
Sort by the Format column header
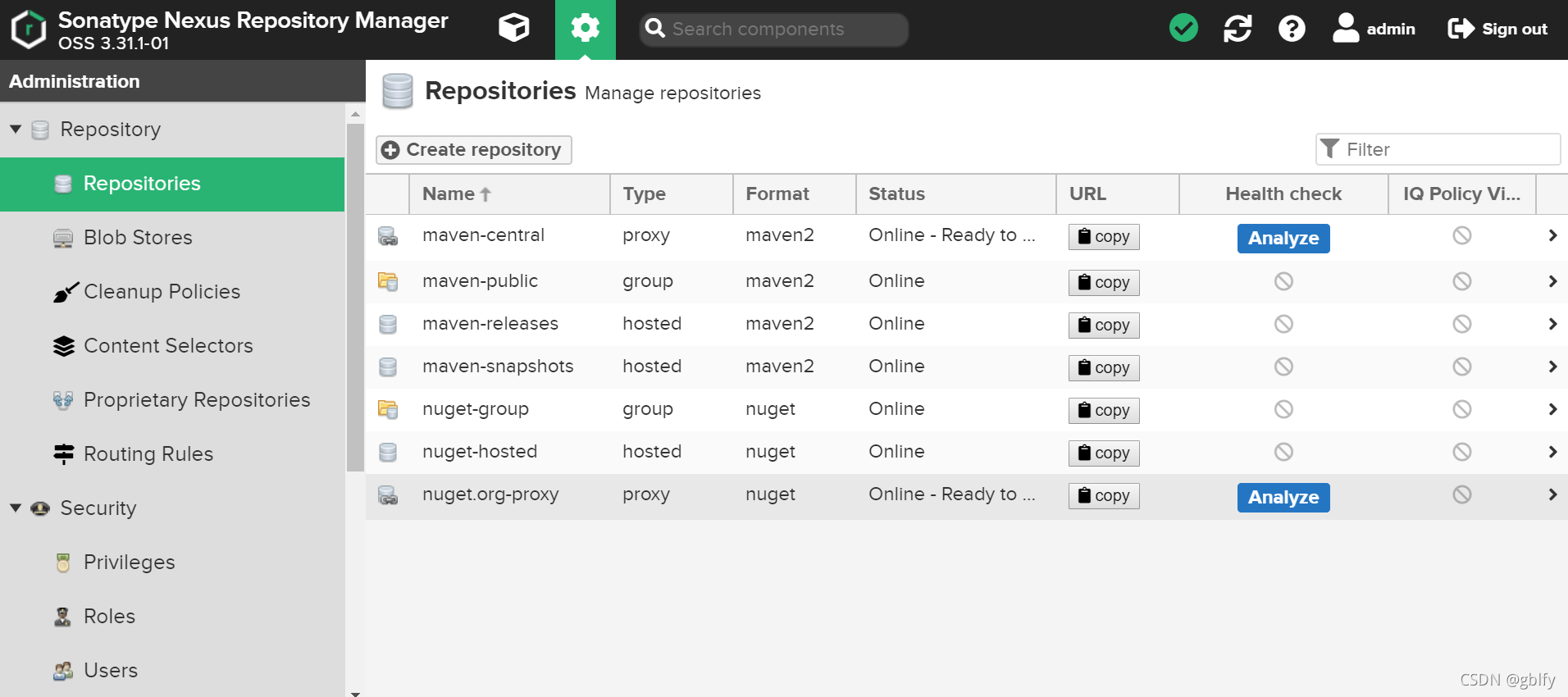795,194
